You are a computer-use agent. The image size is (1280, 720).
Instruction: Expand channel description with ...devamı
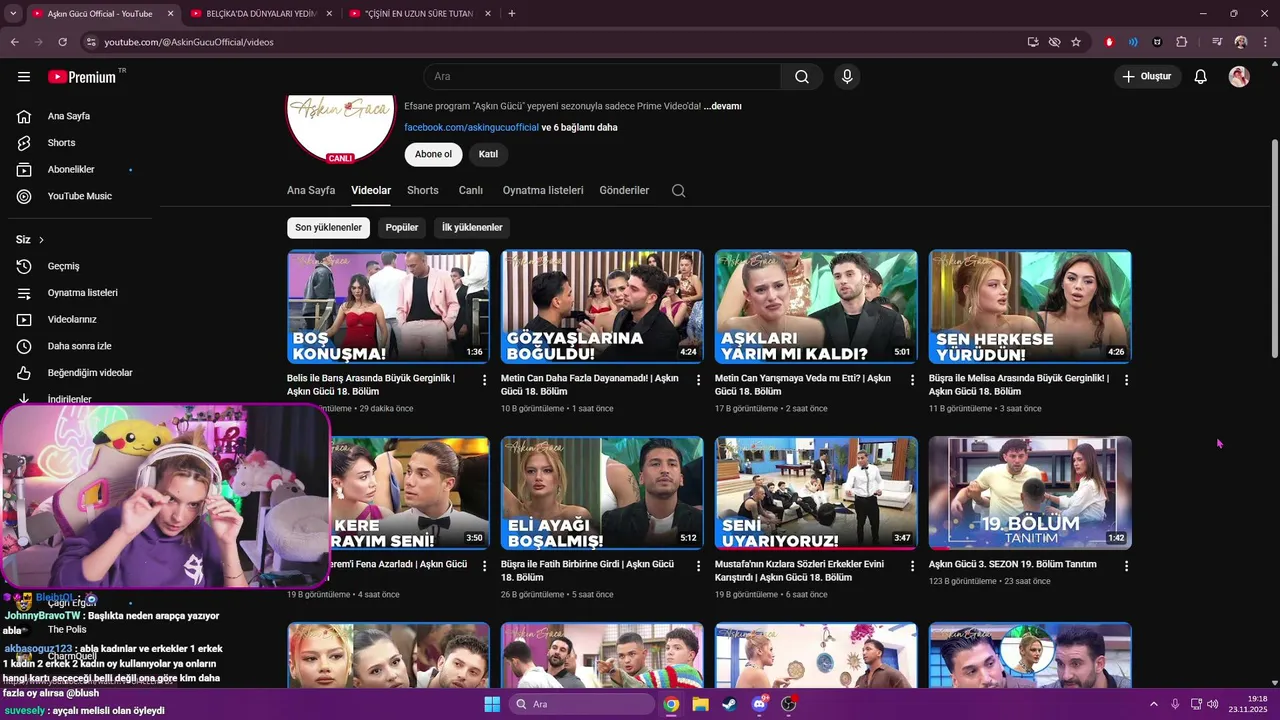(723, 106)
